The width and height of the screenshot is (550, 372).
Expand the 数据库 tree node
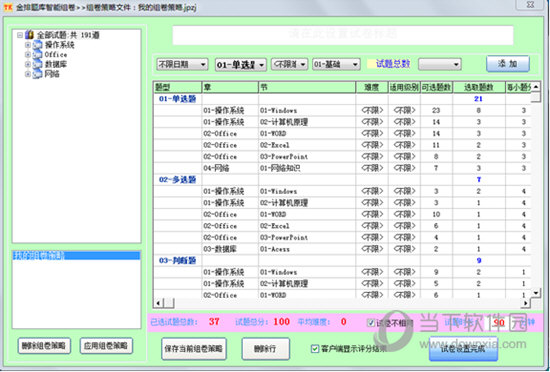[x=27, y=65]
